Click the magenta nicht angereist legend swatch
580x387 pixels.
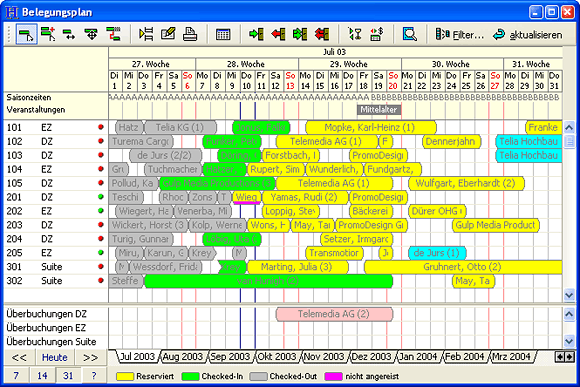tap(333, 376)
